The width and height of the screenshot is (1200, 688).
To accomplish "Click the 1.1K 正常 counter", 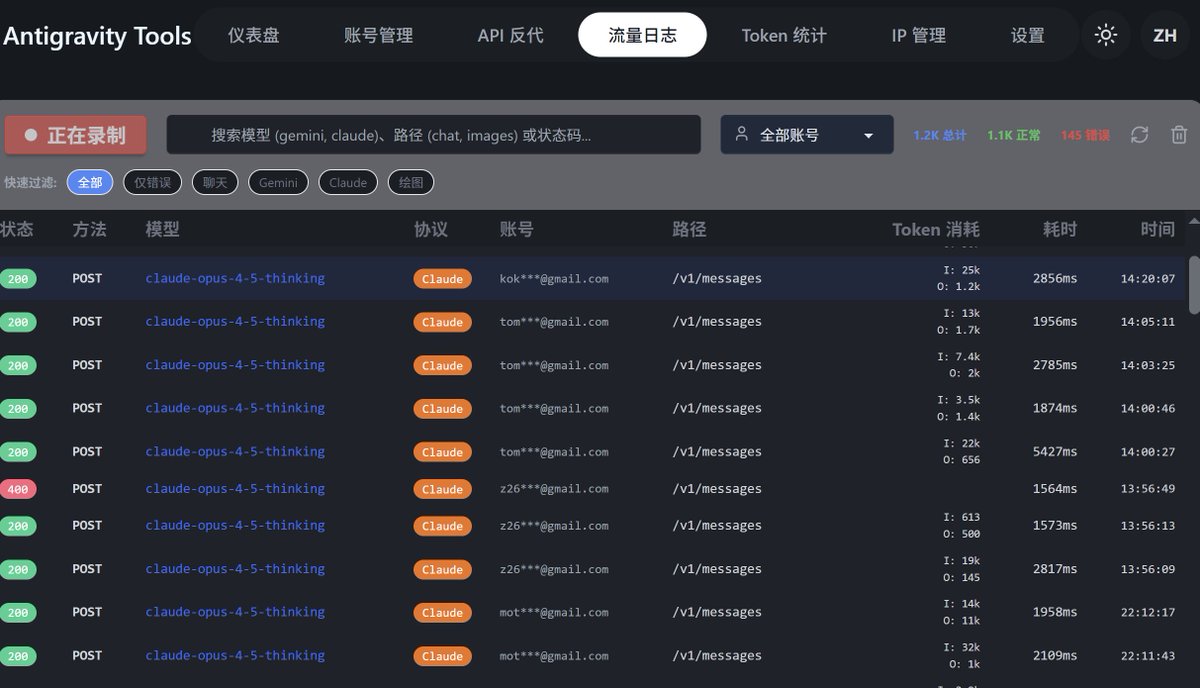I will click(1014, 135).
